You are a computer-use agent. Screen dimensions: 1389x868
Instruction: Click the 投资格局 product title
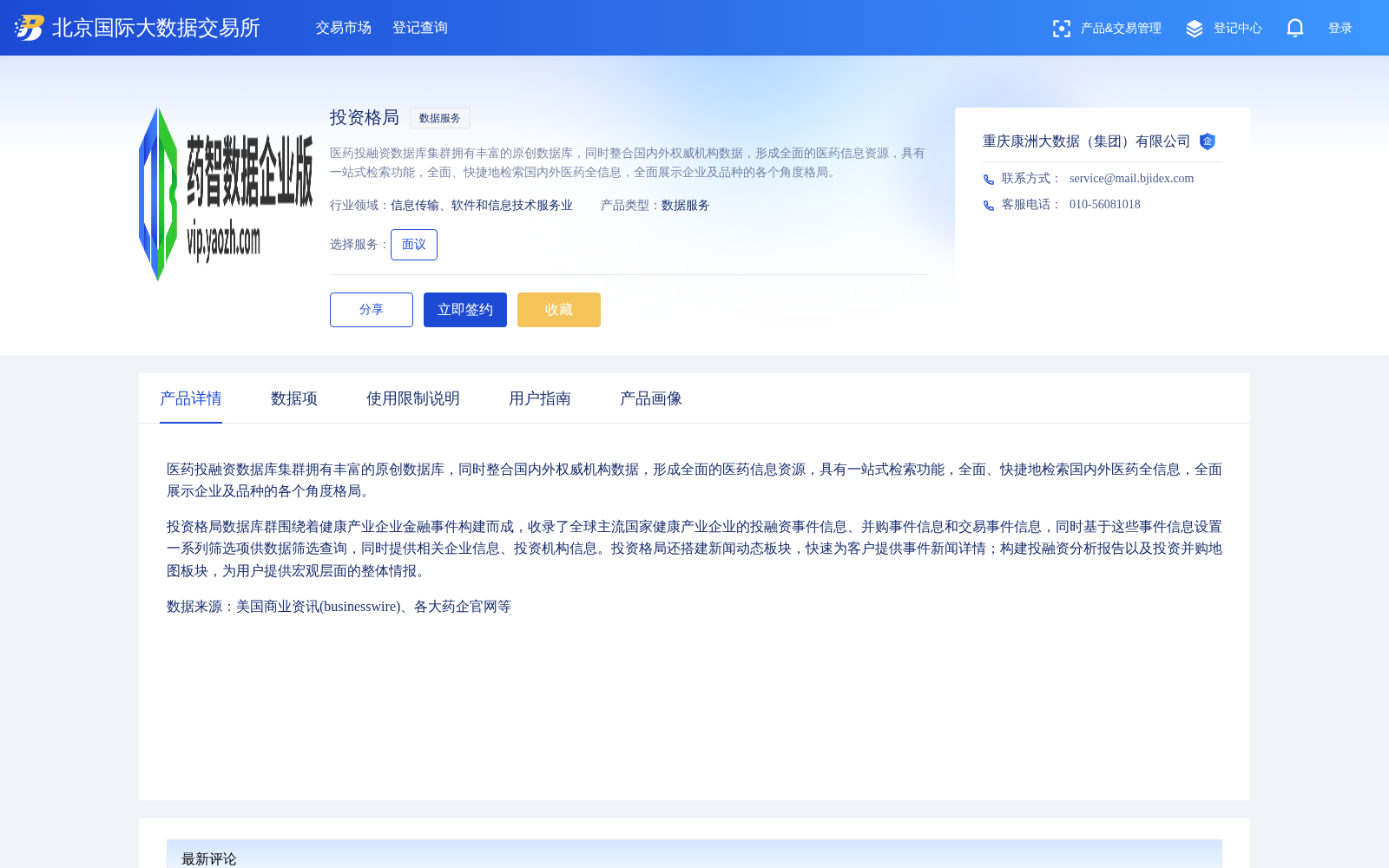(365, 117)
